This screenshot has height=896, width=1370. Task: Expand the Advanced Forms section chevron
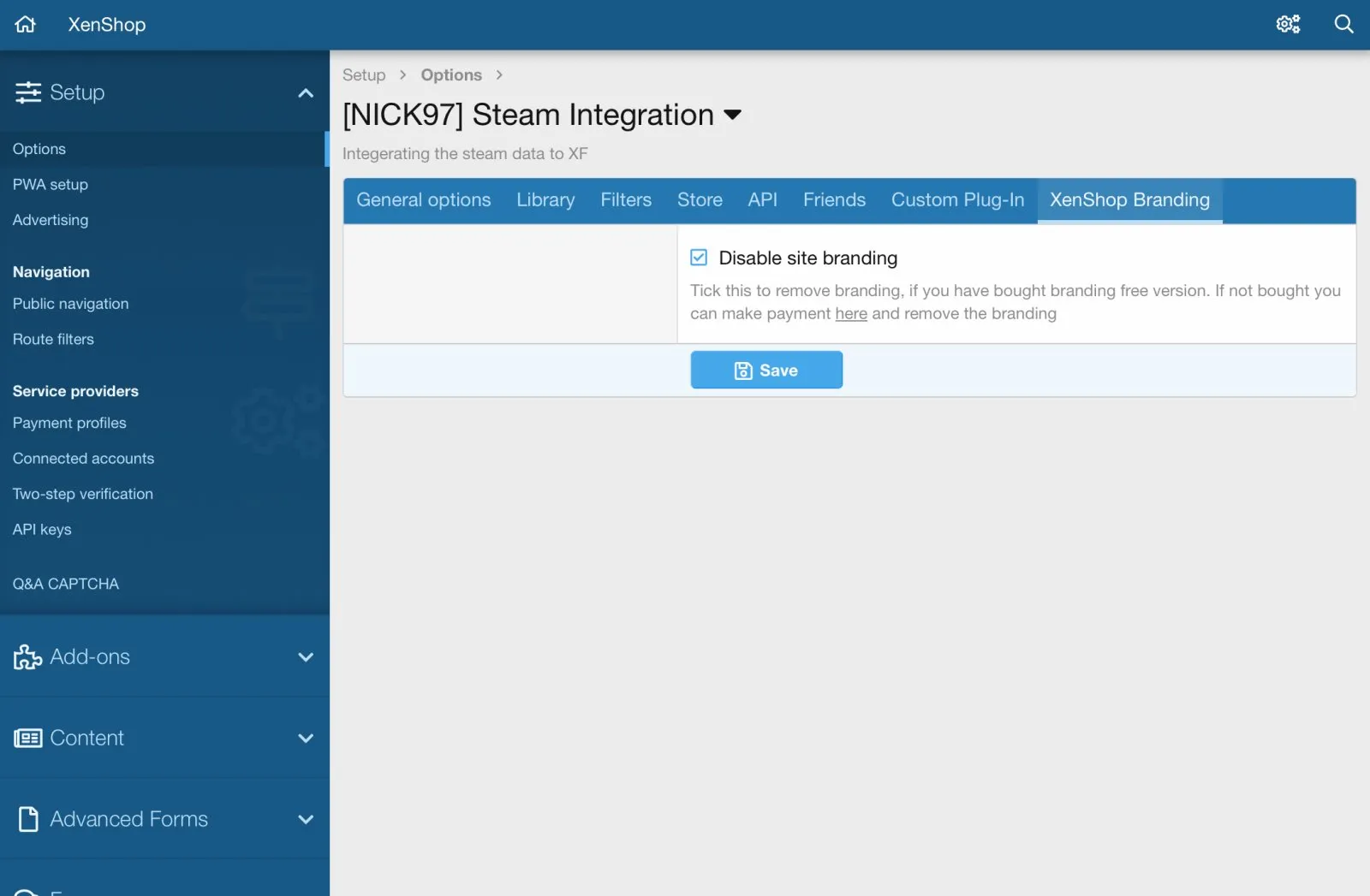coord(306,819)
